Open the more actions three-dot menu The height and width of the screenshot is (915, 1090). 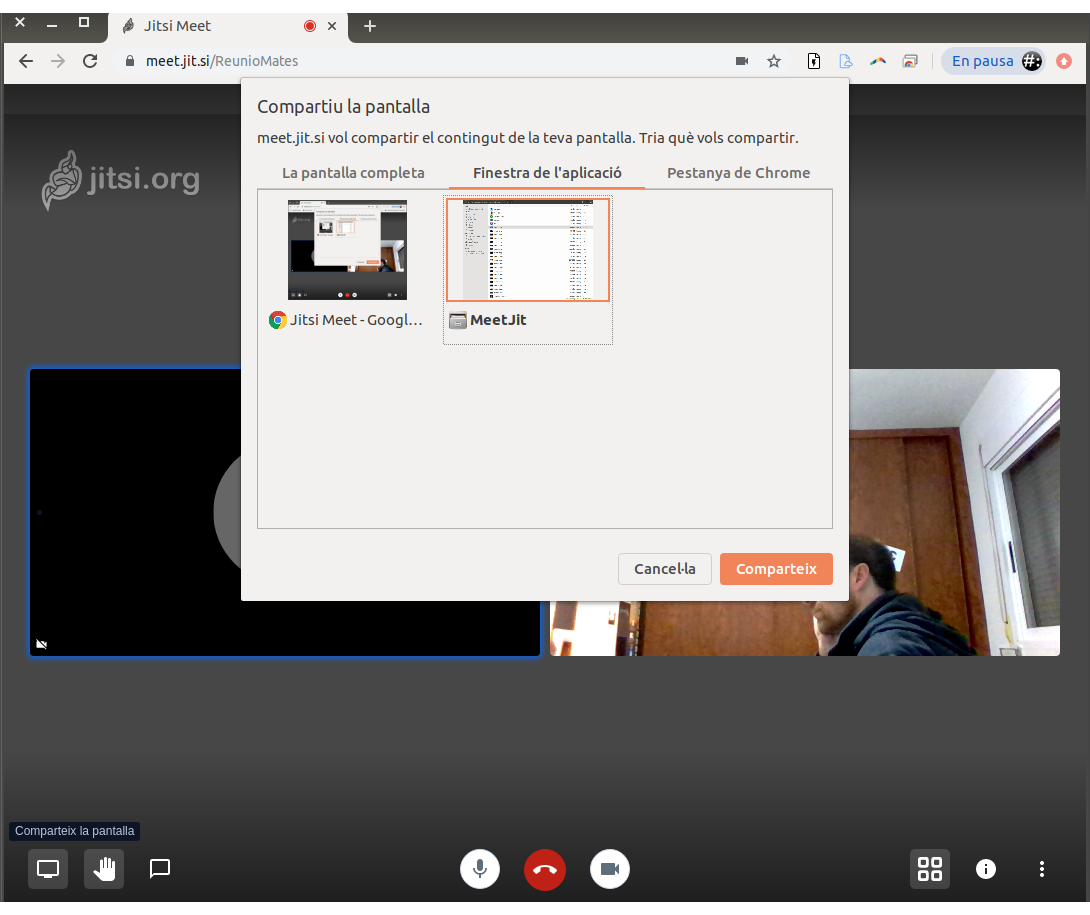click(x=1042, y=869)
